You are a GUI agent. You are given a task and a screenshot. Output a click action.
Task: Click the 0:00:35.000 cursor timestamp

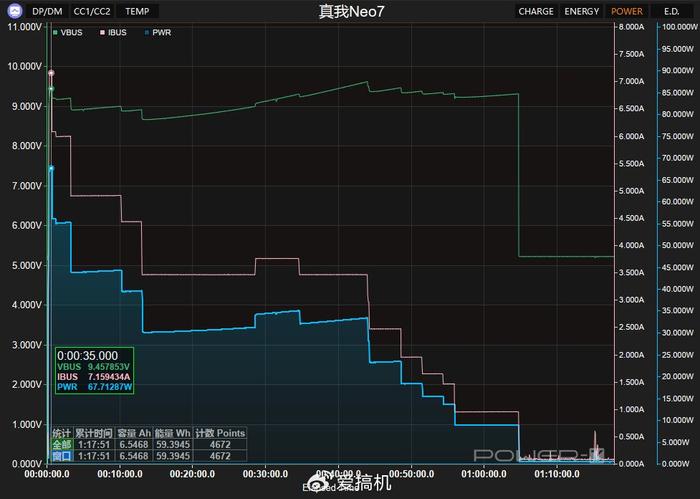point(88,356)
